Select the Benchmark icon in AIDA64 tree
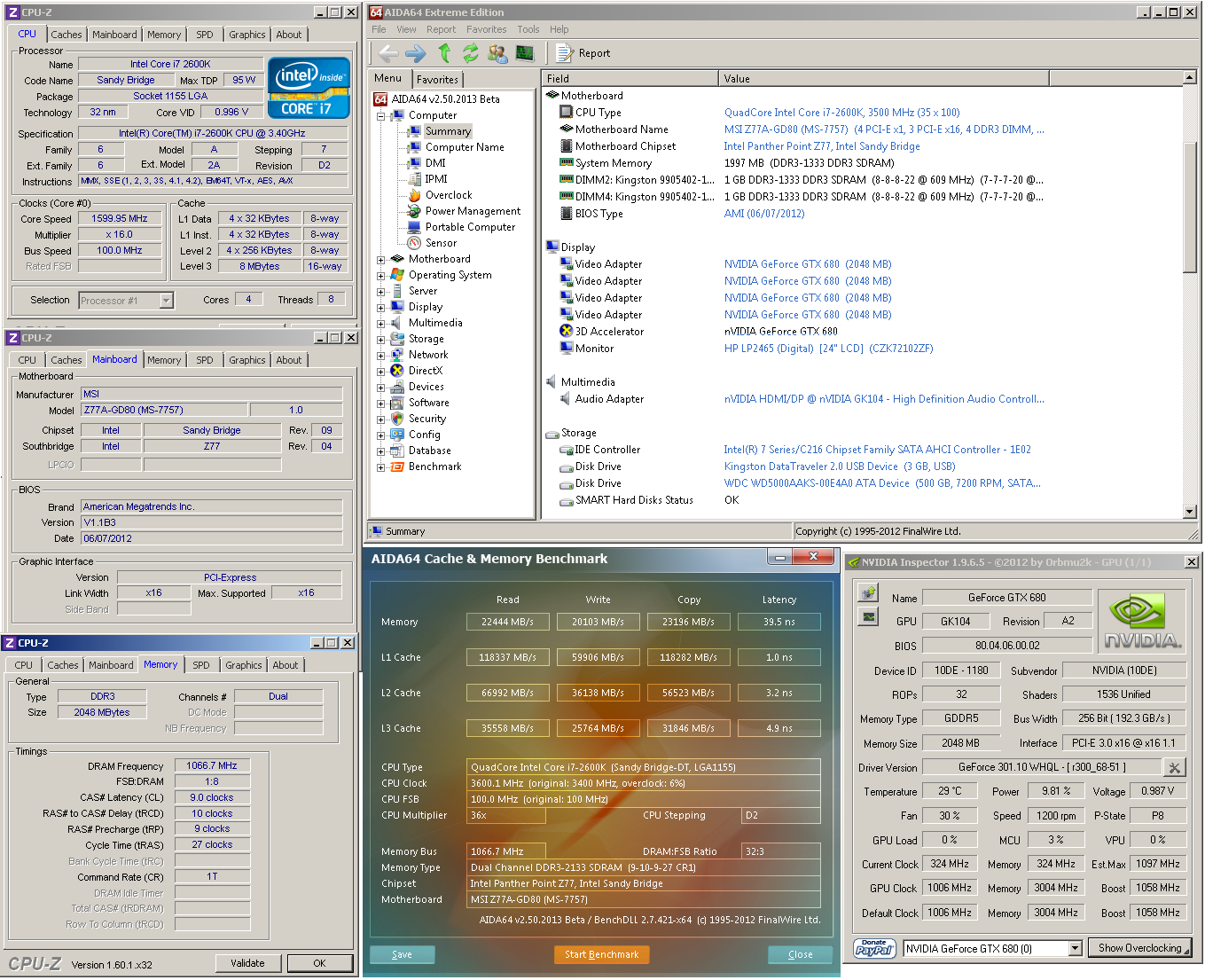Viewport: 1205px width, 980px height. [x=397, y=466]
